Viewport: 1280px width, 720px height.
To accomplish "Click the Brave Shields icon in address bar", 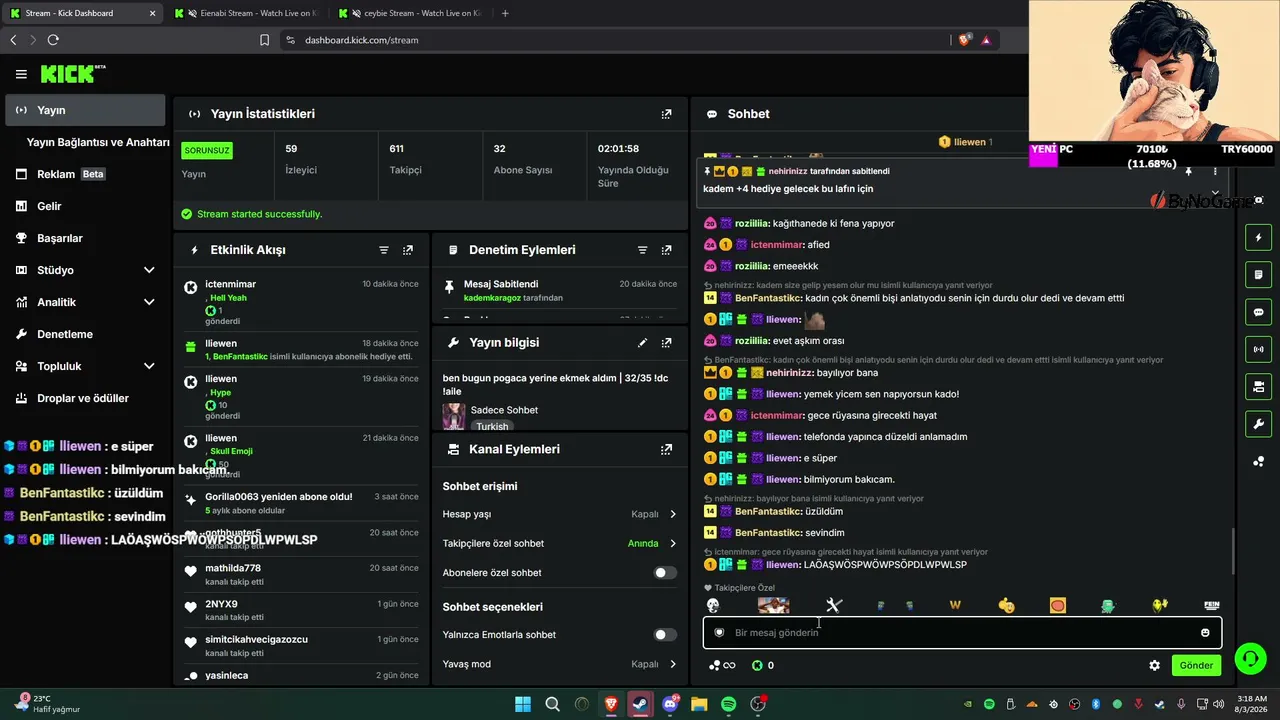I will (964, 40).
